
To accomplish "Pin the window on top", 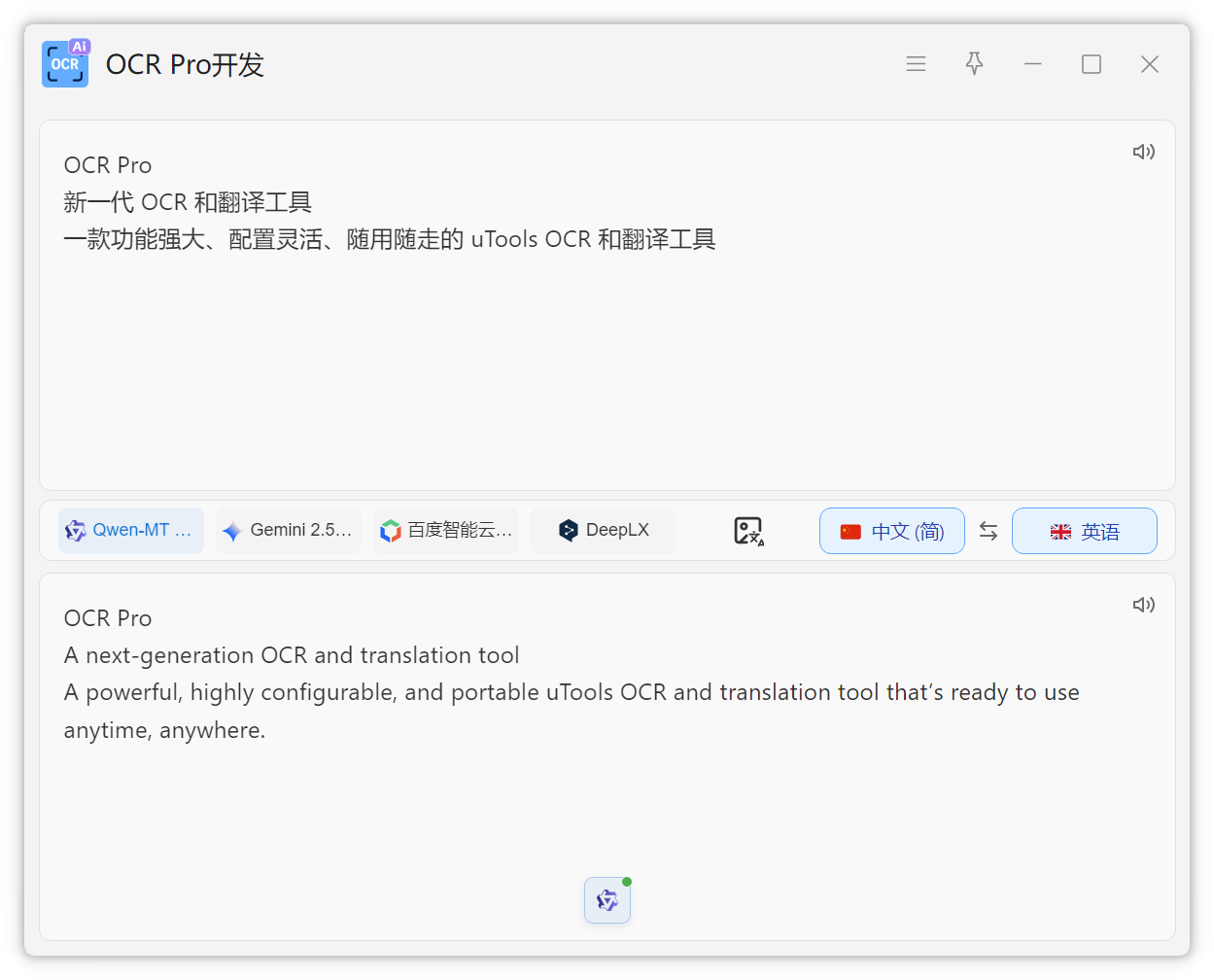I will click(x=974, y=64).
